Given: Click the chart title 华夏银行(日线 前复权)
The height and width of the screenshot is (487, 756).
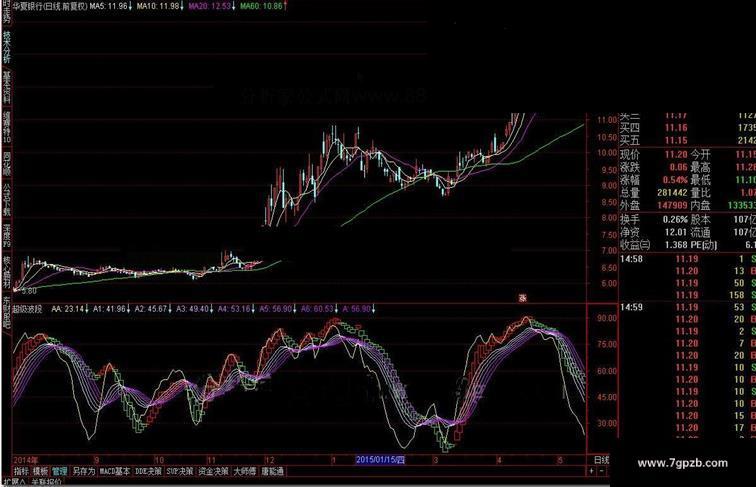Looking at the screenshot, I should click(50, 6).
